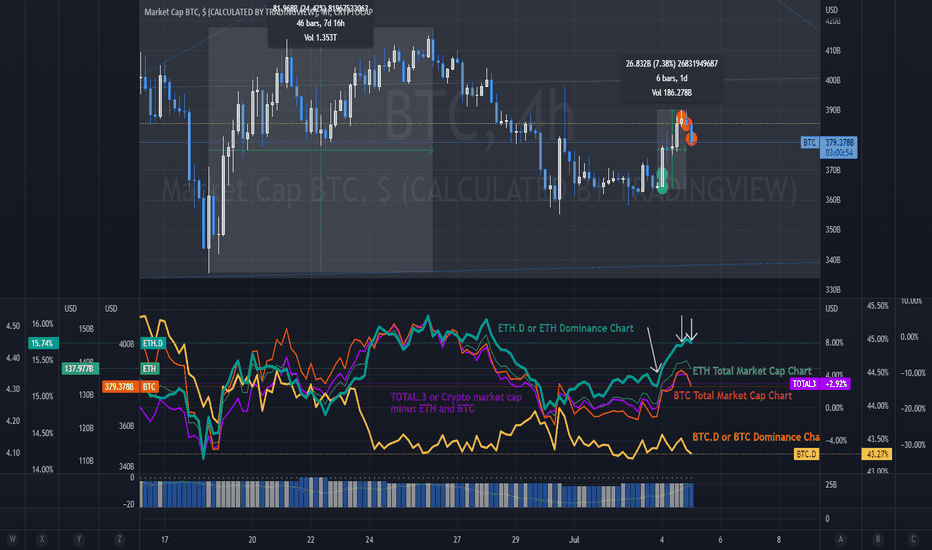The width and height of the screenshot is (932, 550).
Task: Click the 'Vol 1.353T' measurement text
Action: 320,37
